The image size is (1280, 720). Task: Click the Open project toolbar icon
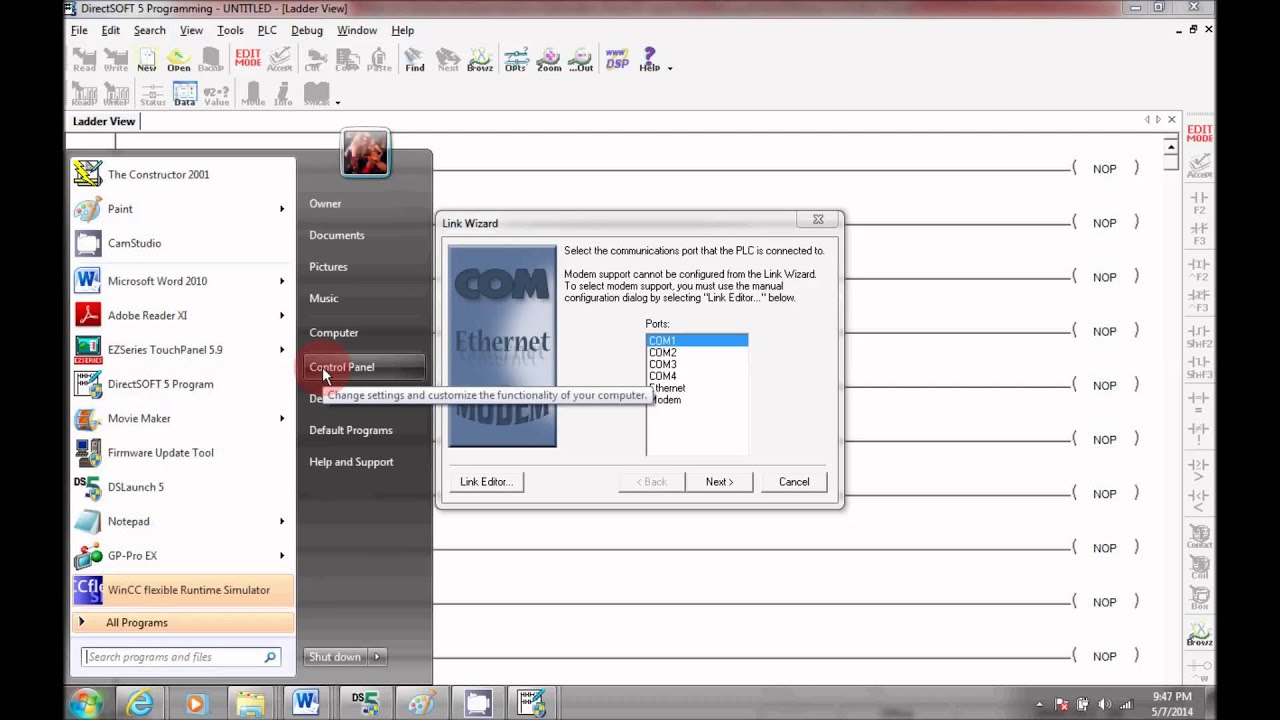coord(179,60)
